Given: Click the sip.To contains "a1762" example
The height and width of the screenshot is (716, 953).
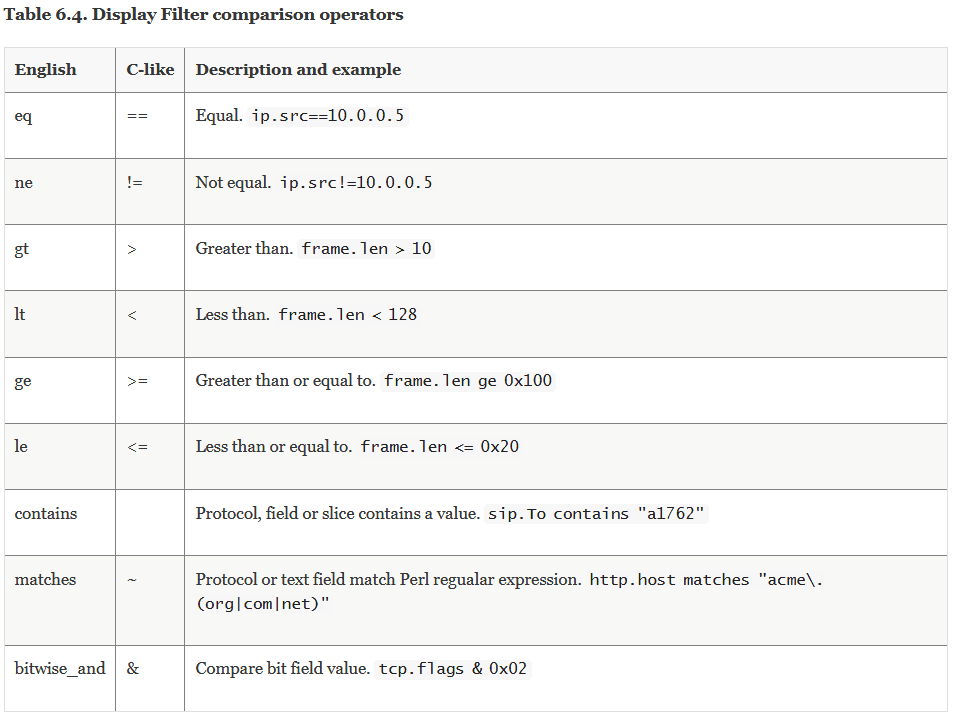Looking at the screenshot, I should point(597,514).
